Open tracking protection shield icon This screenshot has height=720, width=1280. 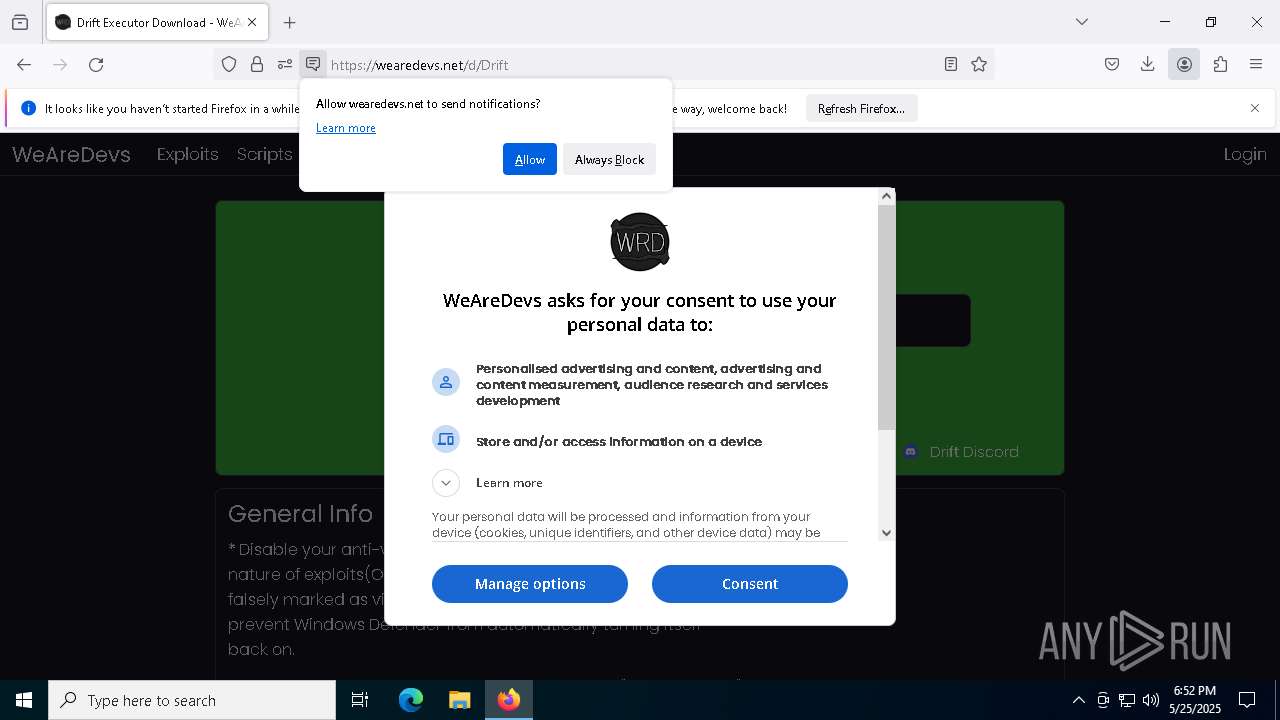pyautogui.click(x=229, y=65)
